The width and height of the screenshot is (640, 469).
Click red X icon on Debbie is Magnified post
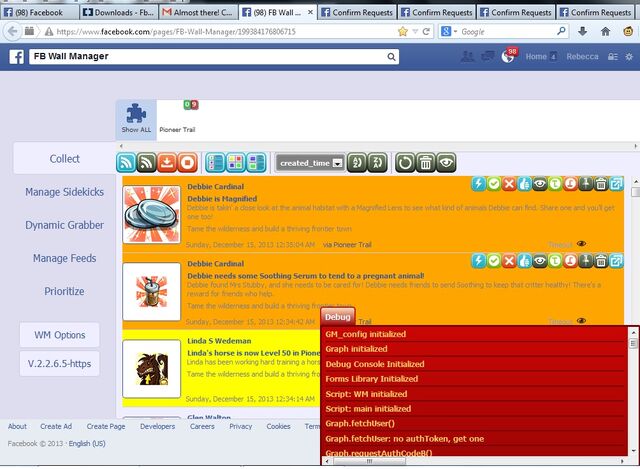[509, 184]
